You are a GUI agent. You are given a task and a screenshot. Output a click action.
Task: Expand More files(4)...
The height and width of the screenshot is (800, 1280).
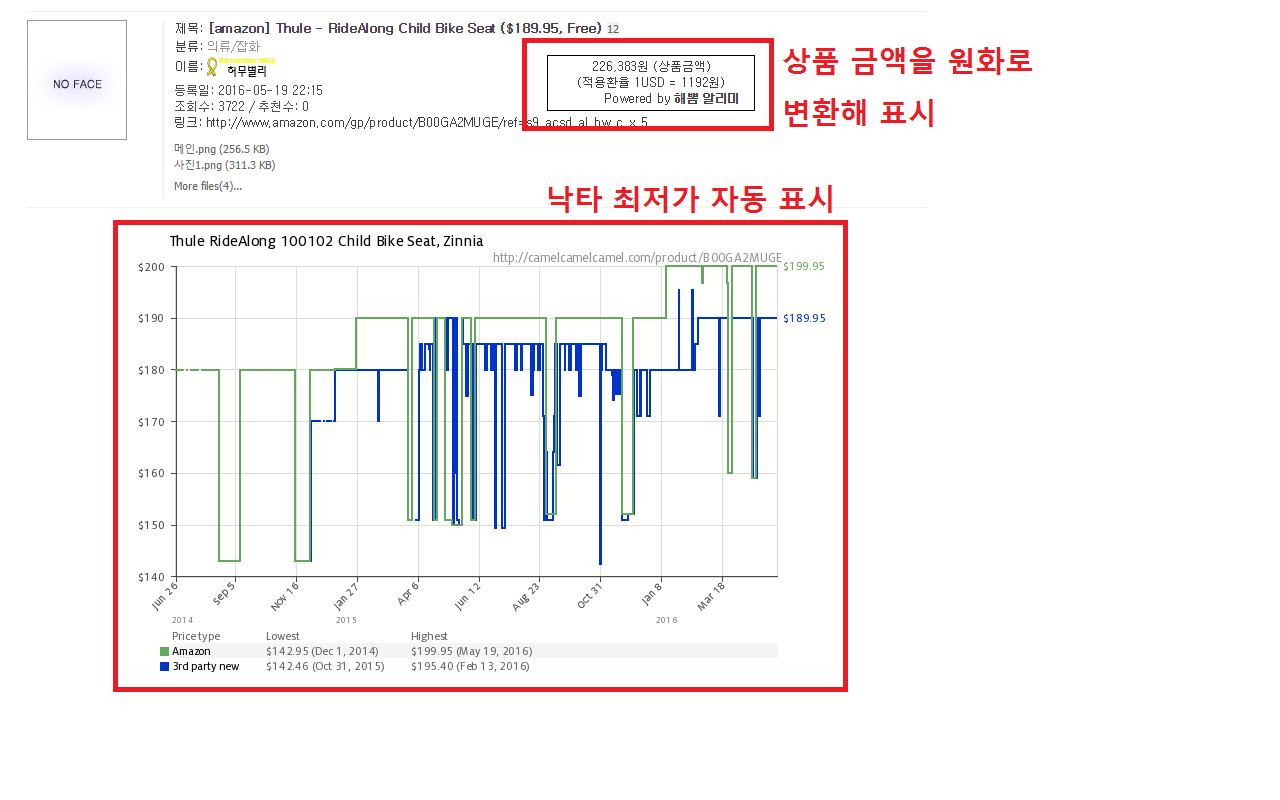pyautogui.click(x=208, y=186)
